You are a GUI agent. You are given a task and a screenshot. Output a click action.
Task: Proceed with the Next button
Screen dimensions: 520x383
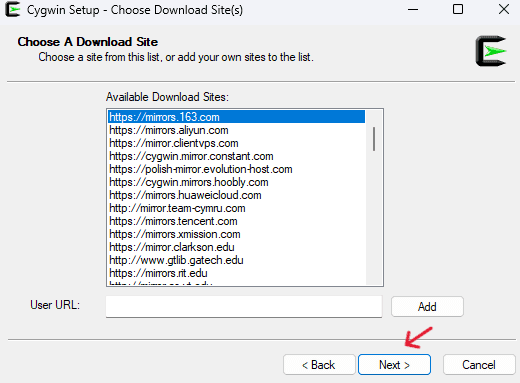394,365
